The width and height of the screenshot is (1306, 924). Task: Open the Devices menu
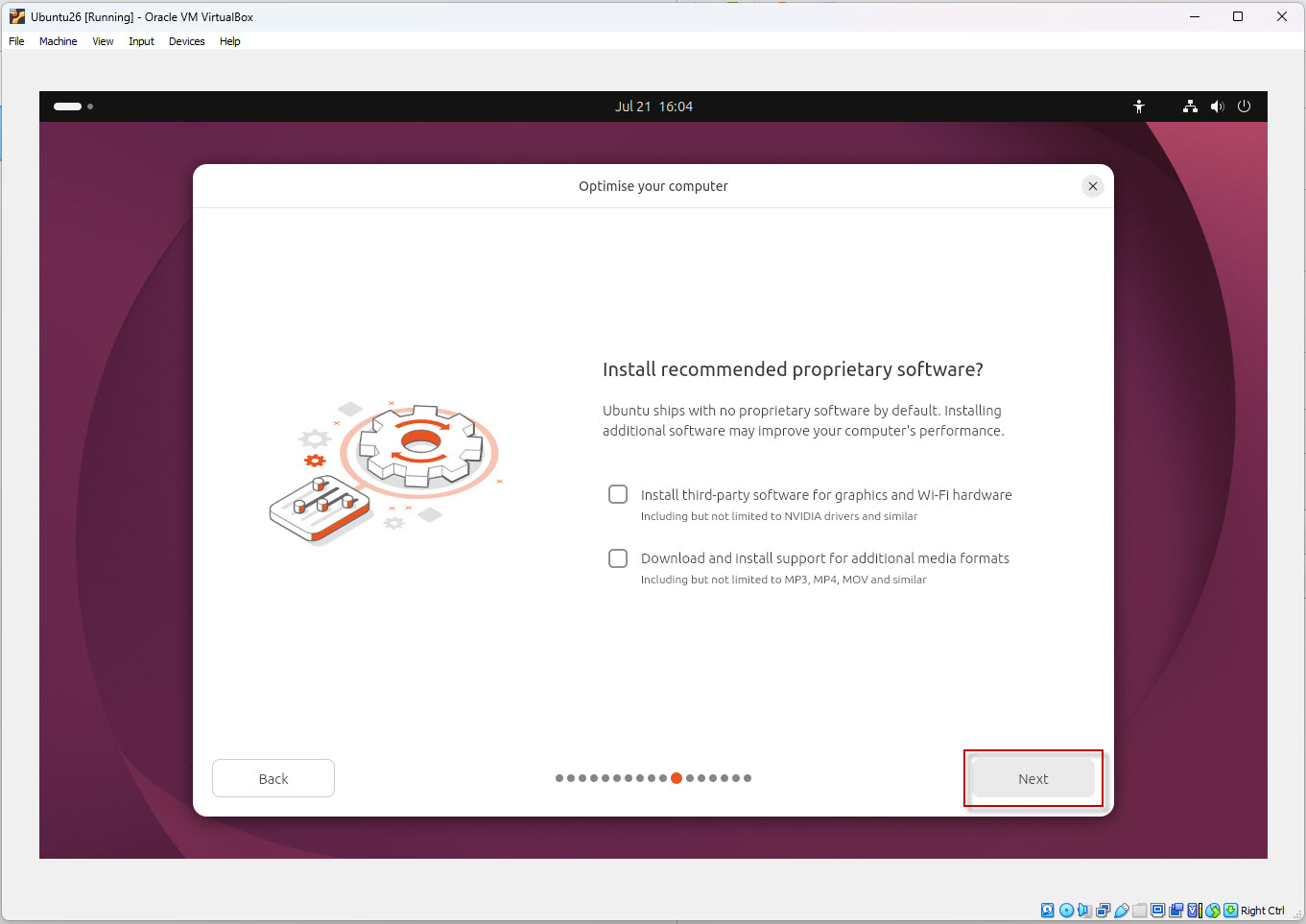click(186, 41)
